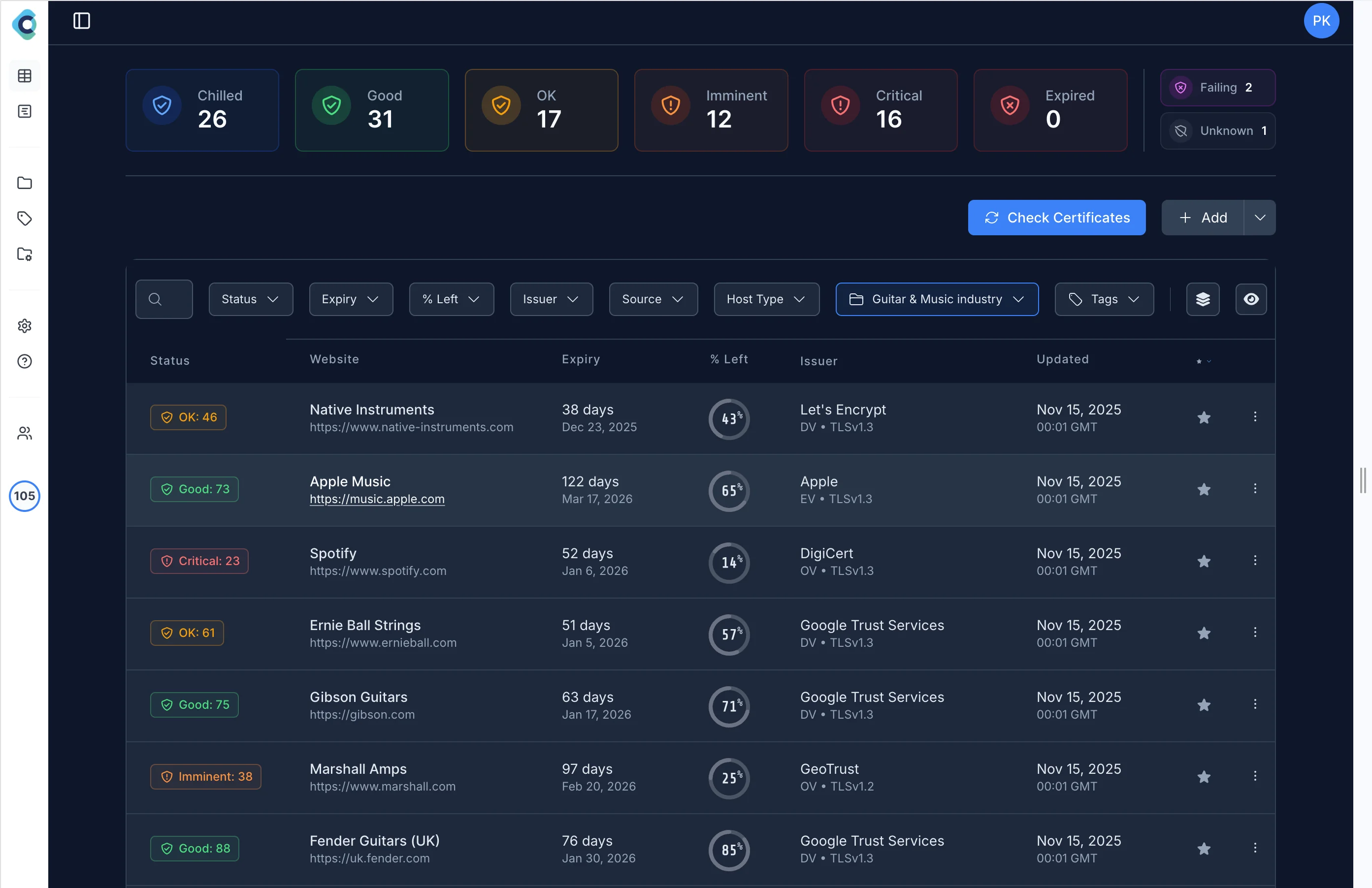Open the certificates table view in sidebar

pyautogui.click(x=24, y=75)
